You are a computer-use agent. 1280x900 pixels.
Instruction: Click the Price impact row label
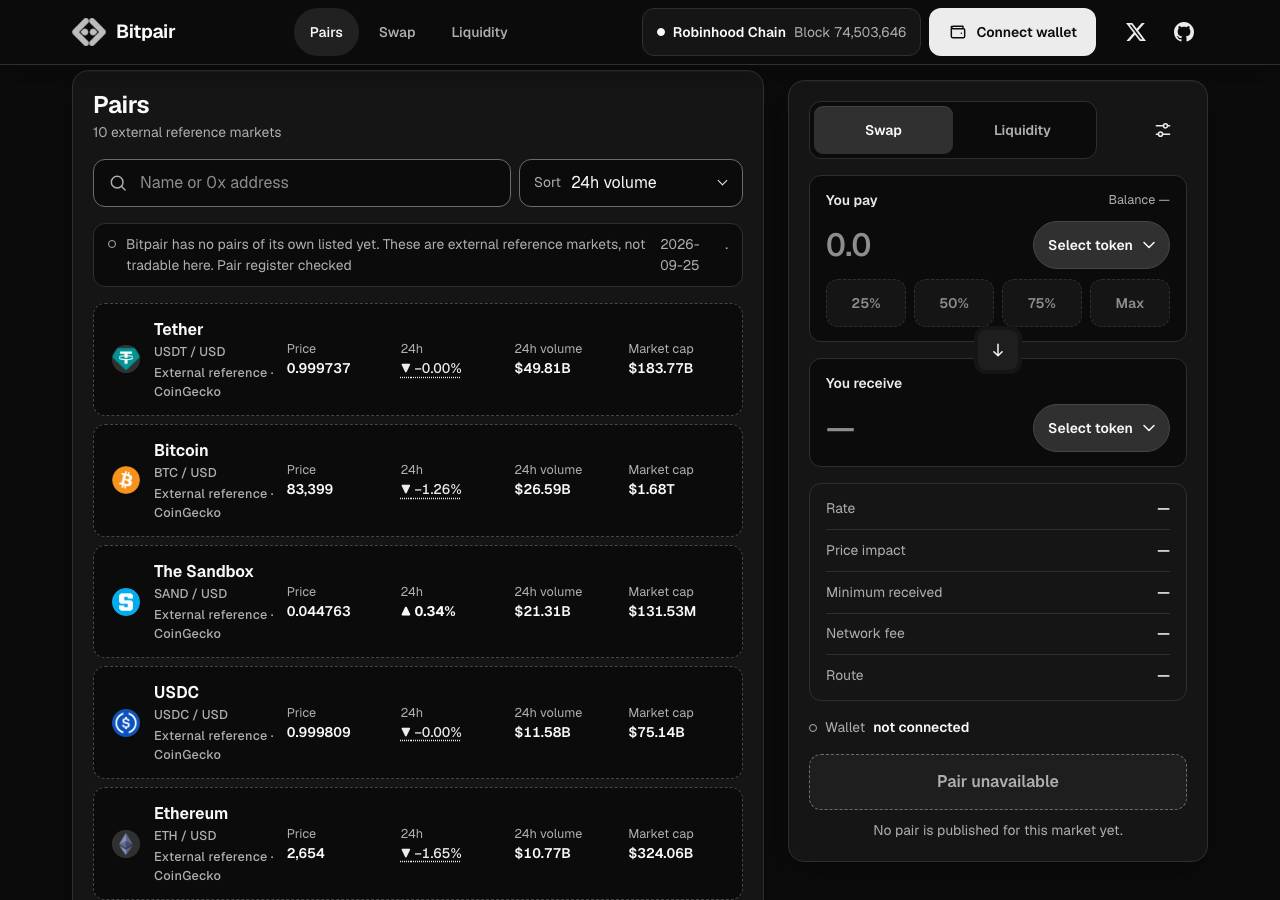pos(866,550)
